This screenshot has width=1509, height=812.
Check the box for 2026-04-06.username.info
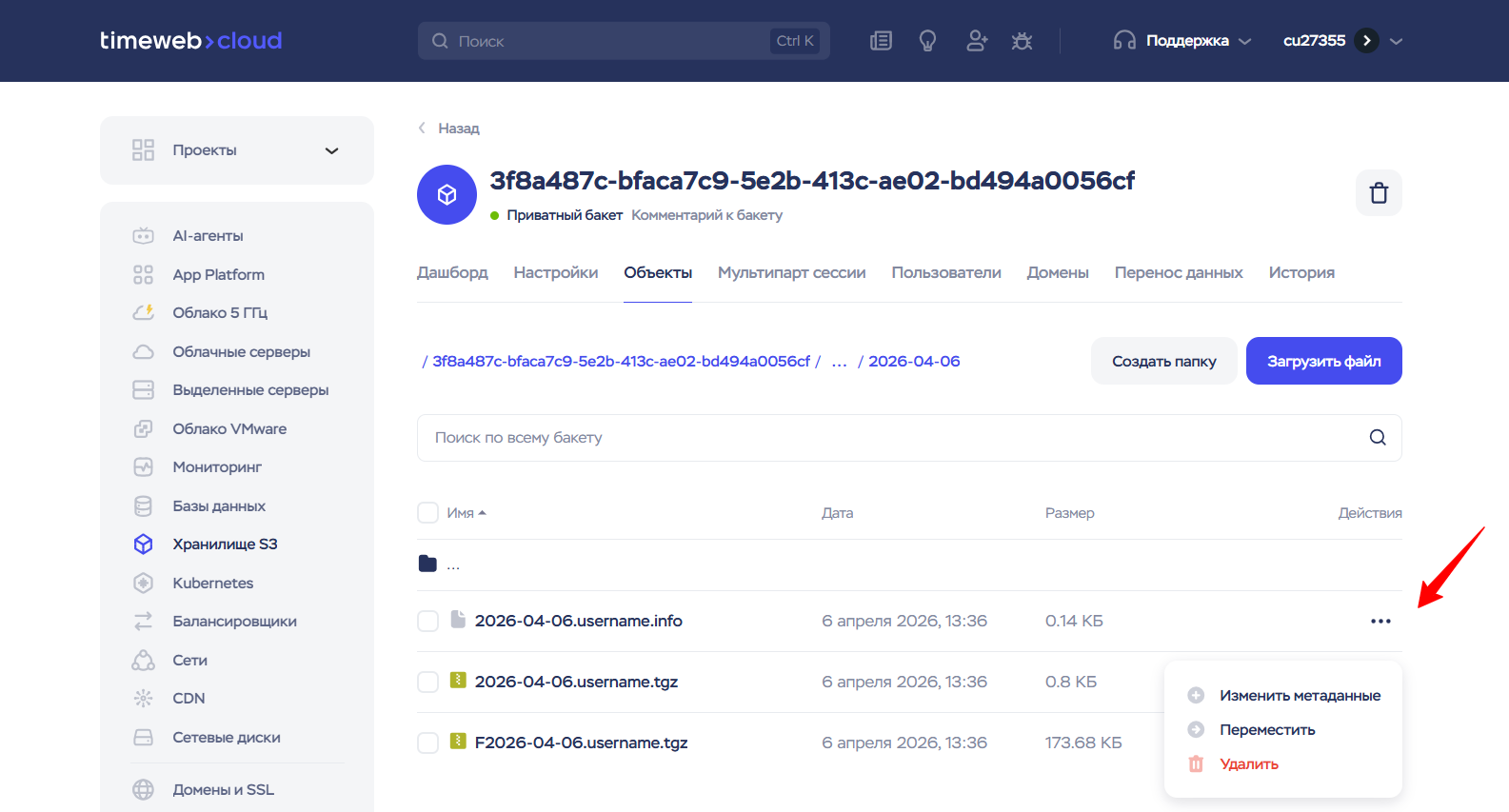[428, 622]
